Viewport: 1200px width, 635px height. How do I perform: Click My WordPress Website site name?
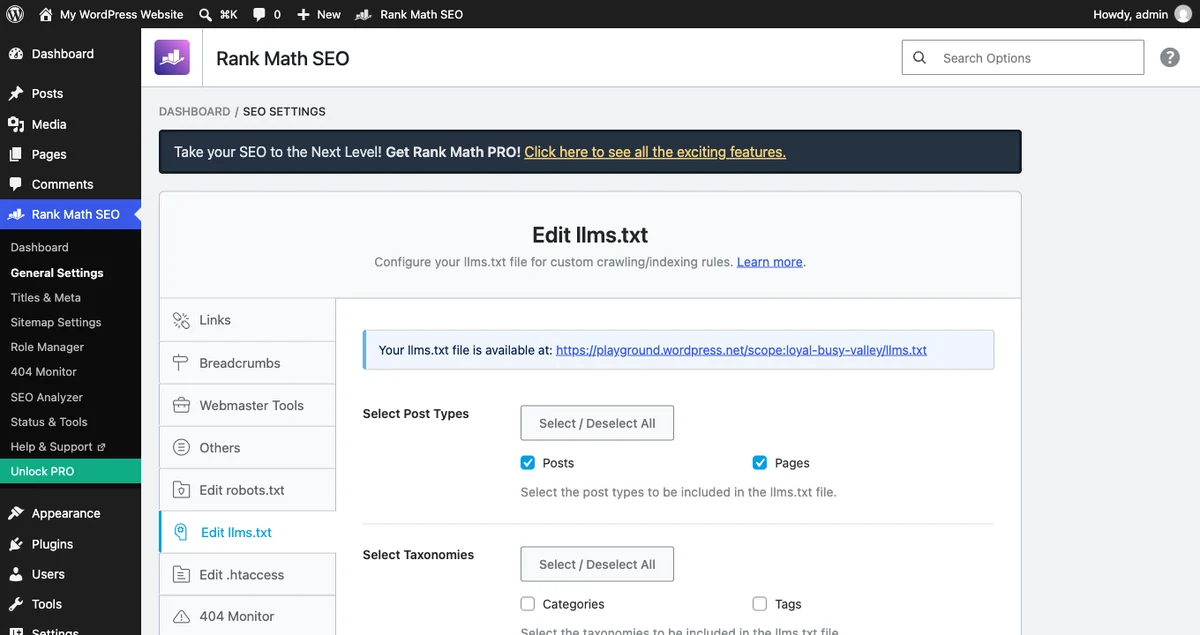click(x=122, y=14)
